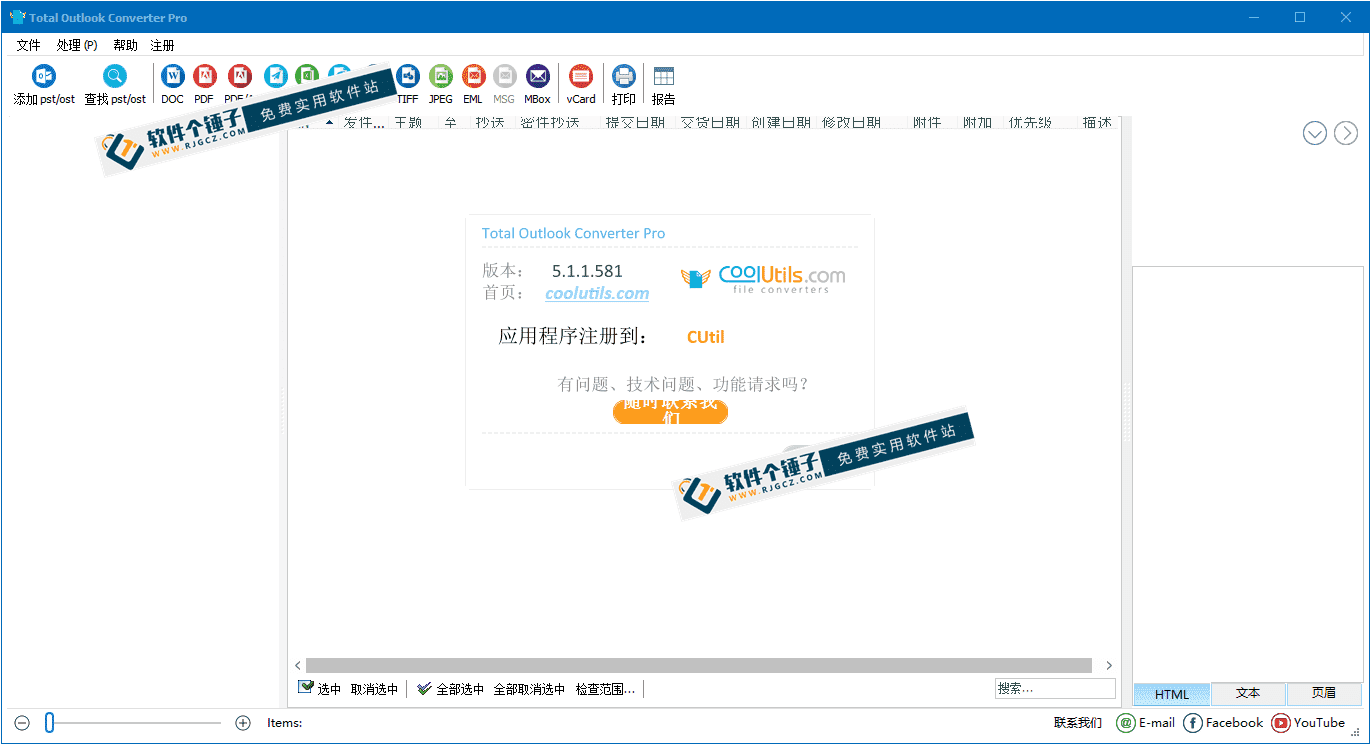Click the 搜索... search field
The image size is (1371, 745).
(x=1055, y=688)
